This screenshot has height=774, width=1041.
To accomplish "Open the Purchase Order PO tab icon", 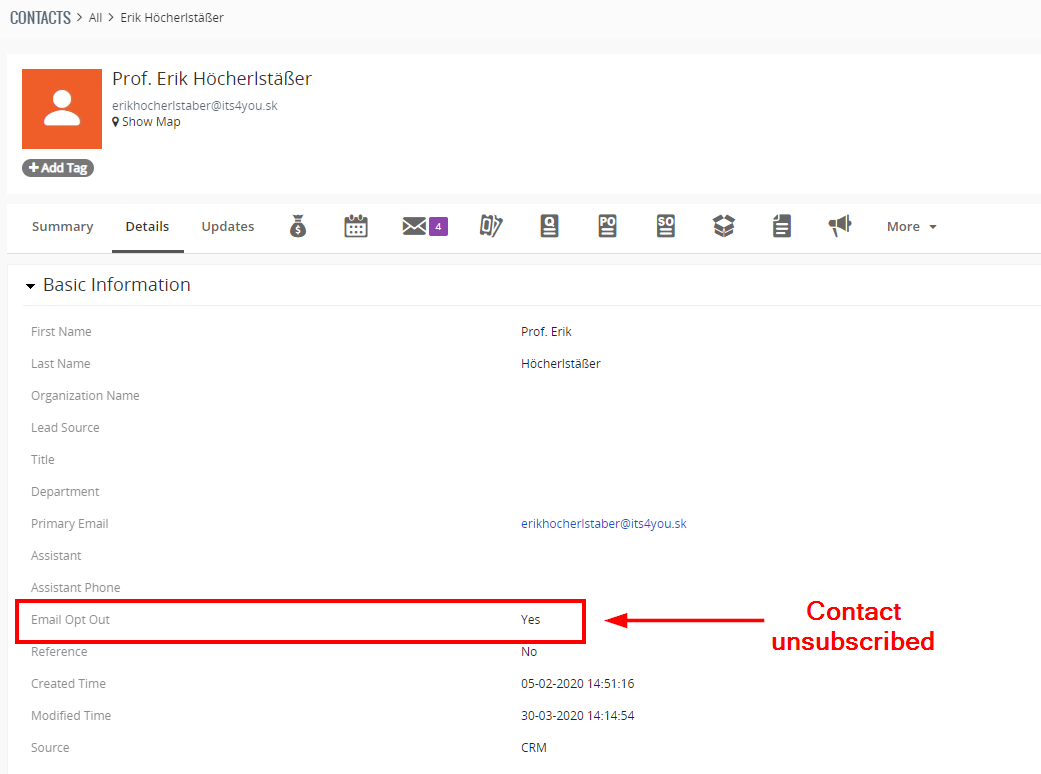I will (x=607, y=226).
